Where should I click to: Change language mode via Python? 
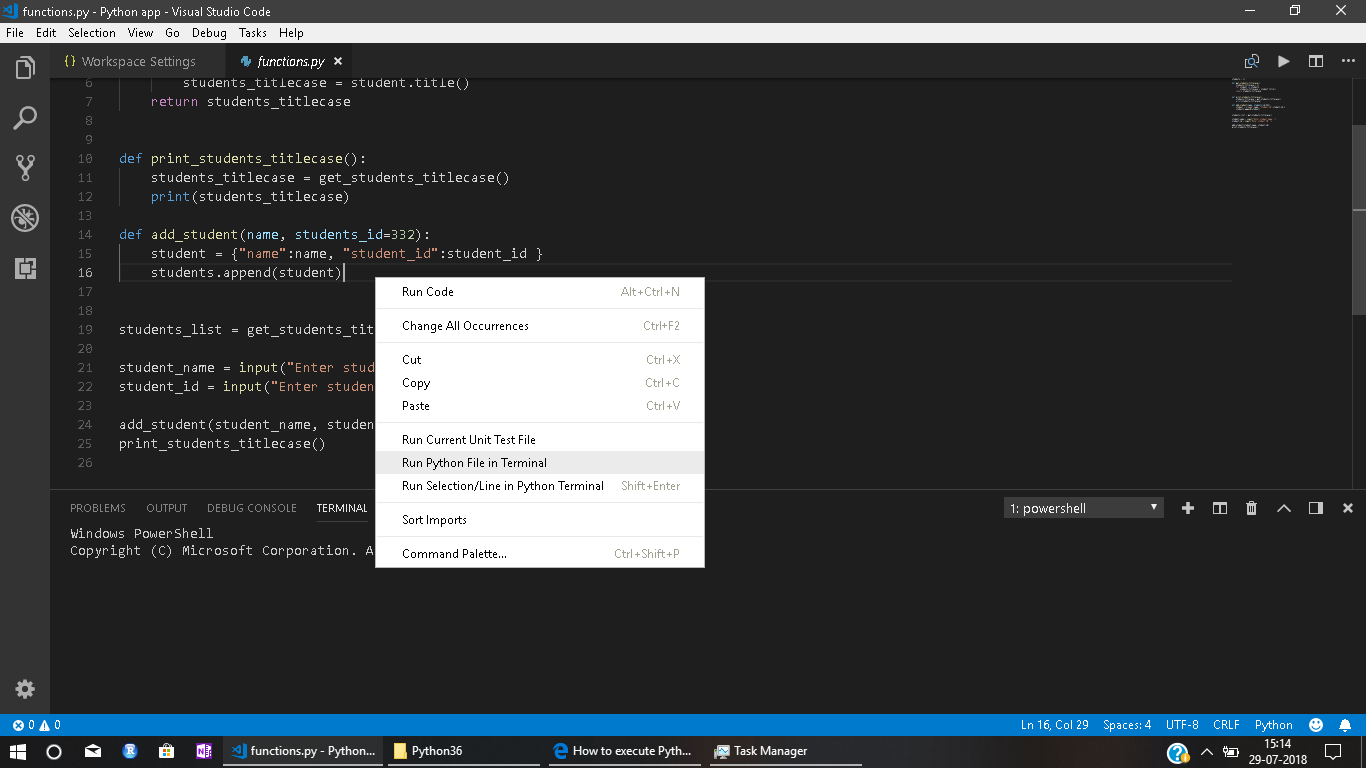1274,725
